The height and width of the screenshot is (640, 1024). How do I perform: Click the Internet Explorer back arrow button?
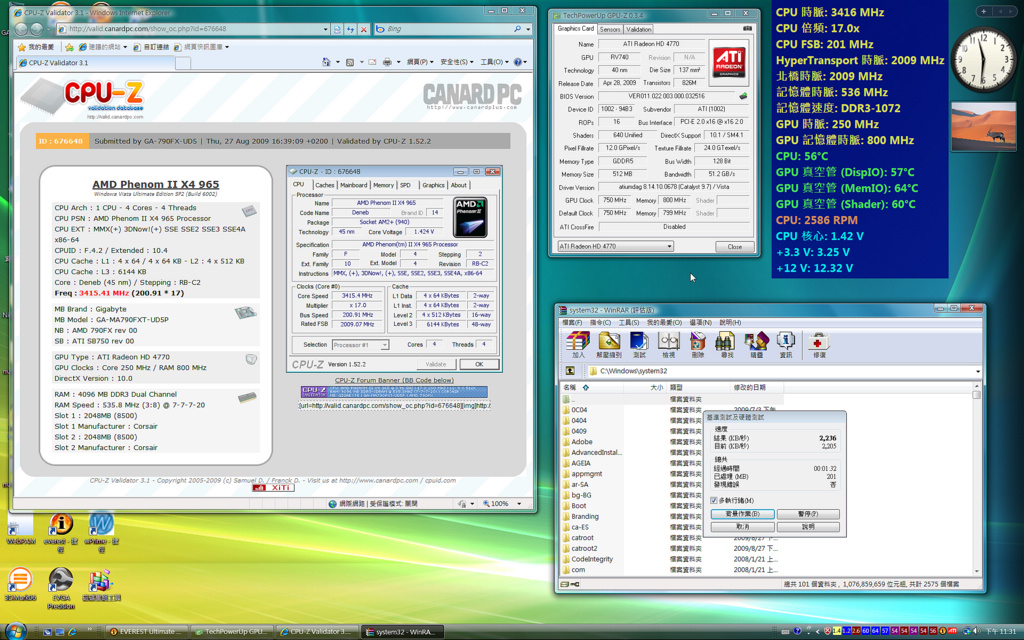[x=22, y=29]
